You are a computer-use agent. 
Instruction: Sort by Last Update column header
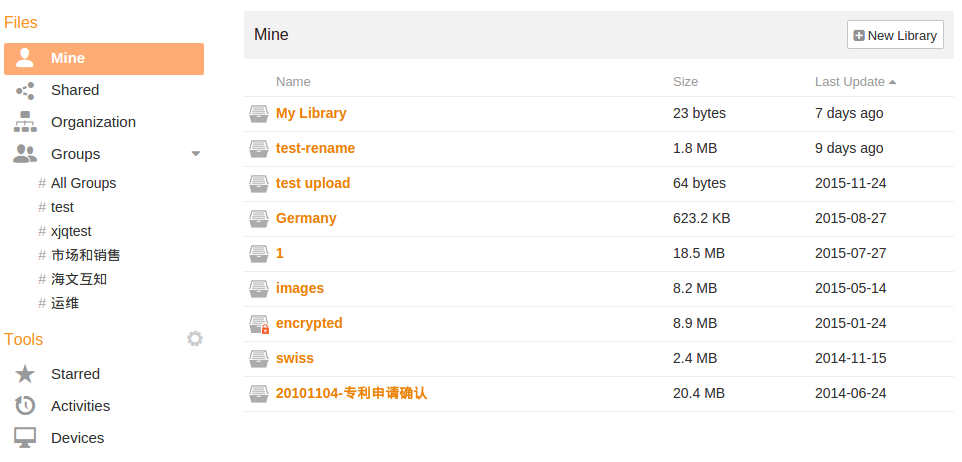850,82
